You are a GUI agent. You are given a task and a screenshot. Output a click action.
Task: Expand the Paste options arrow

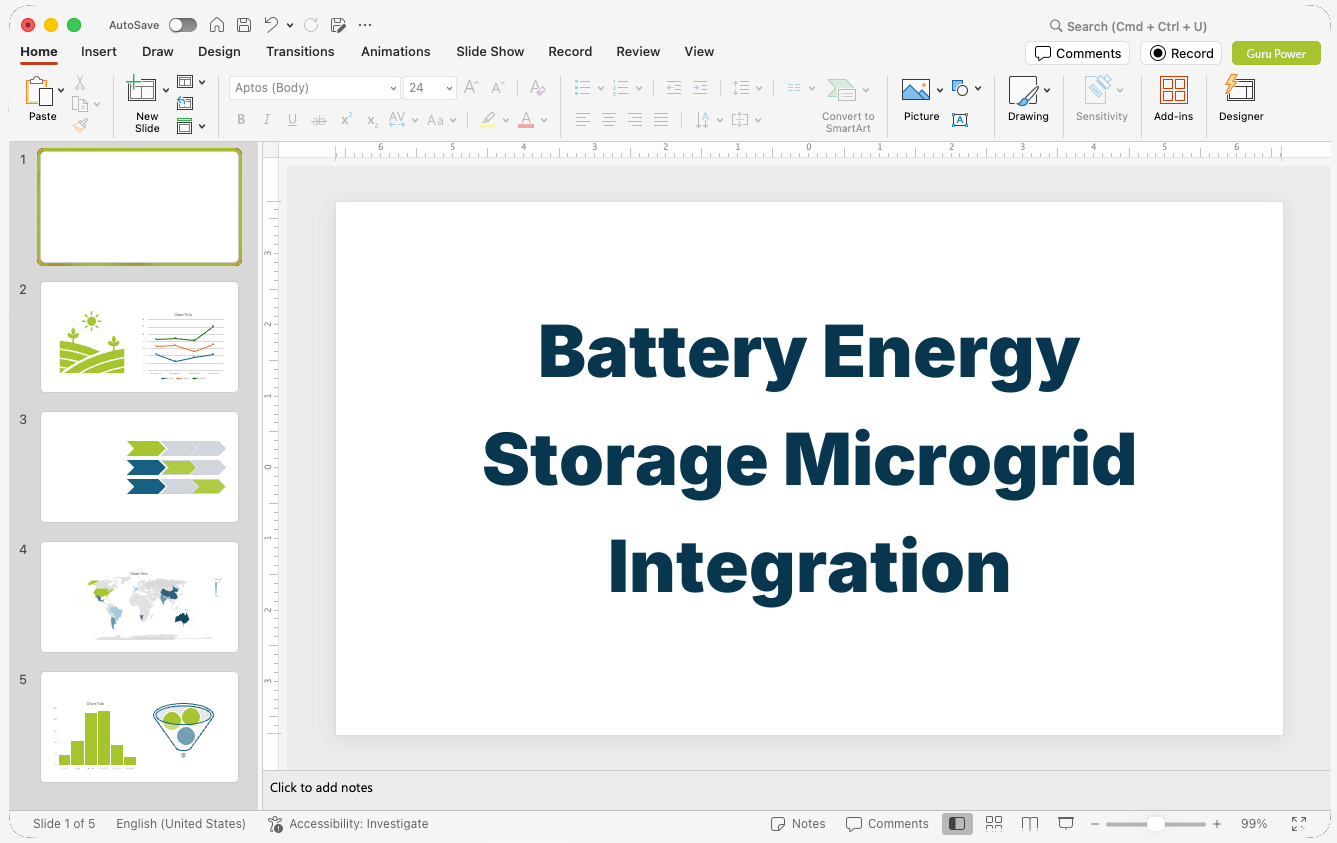click(x=62, y=90)
